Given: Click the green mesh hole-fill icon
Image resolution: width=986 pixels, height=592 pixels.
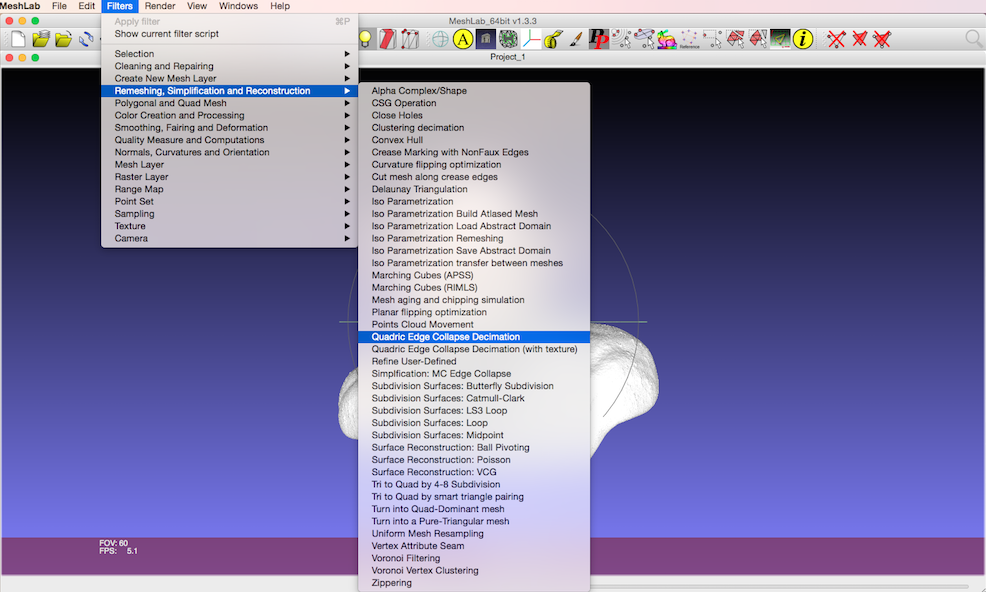Looking at the screenshot, I should tap(508, 39).
